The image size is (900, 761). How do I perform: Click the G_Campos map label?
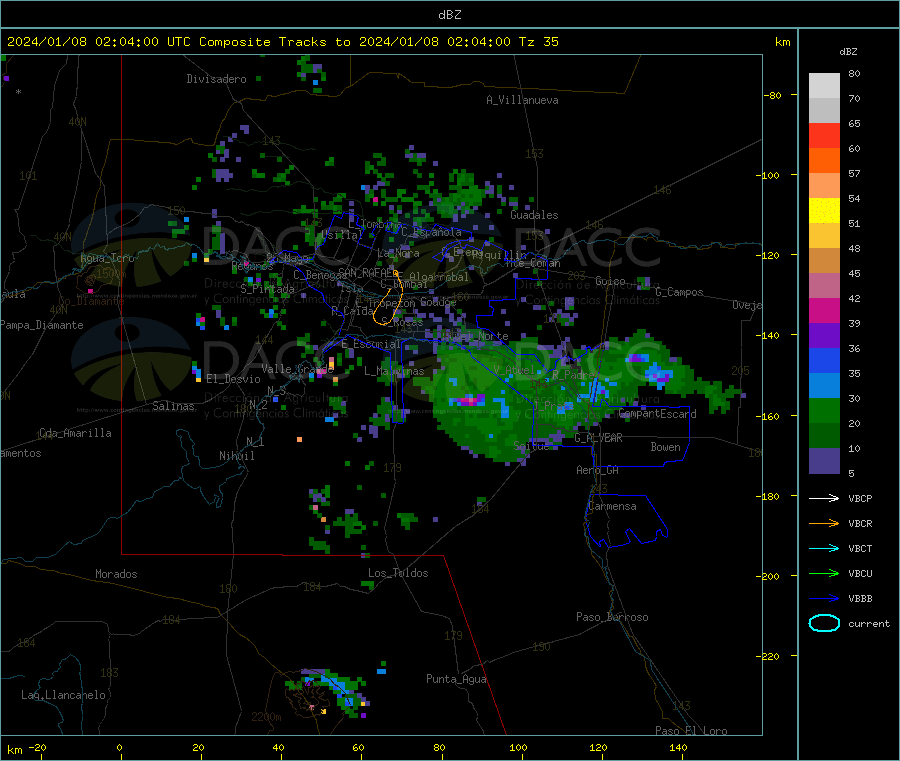(680, 292)
